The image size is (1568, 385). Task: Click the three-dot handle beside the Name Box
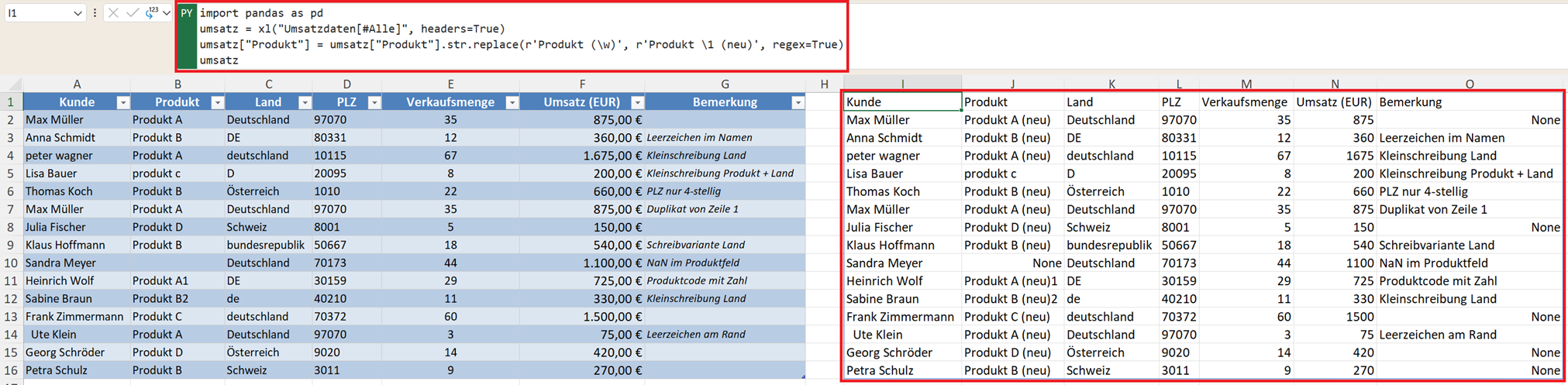[x=95, y=13]
